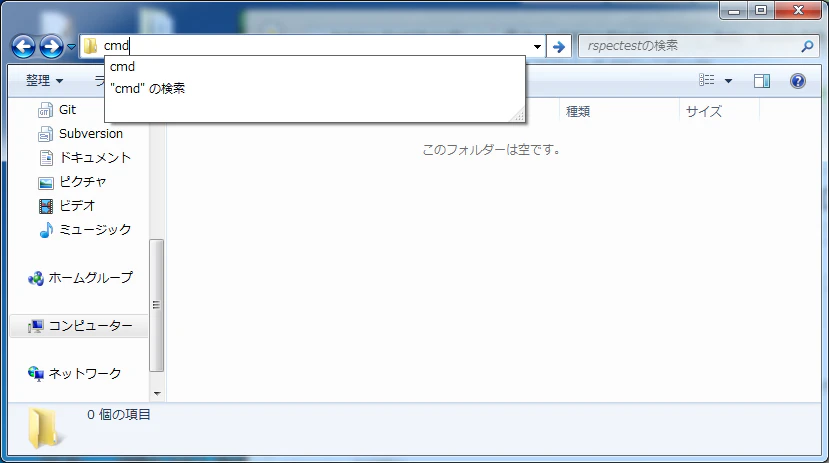Open Help via question mark icon
829x463 pixels.
798,81
